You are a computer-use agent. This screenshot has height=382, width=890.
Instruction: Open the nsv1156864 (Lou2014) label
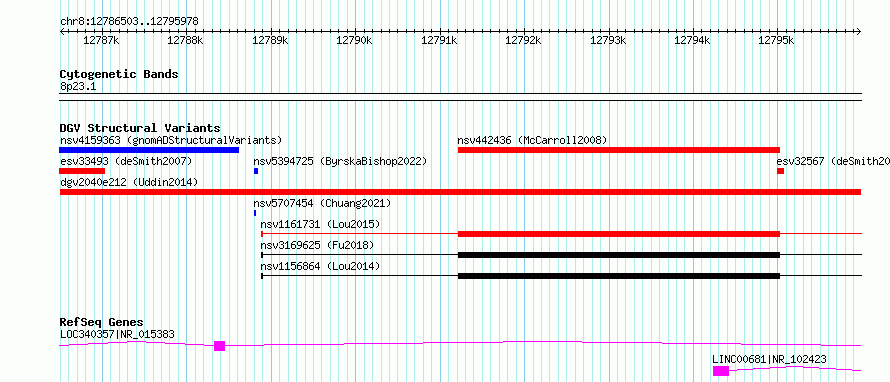[x=321, y=266]
